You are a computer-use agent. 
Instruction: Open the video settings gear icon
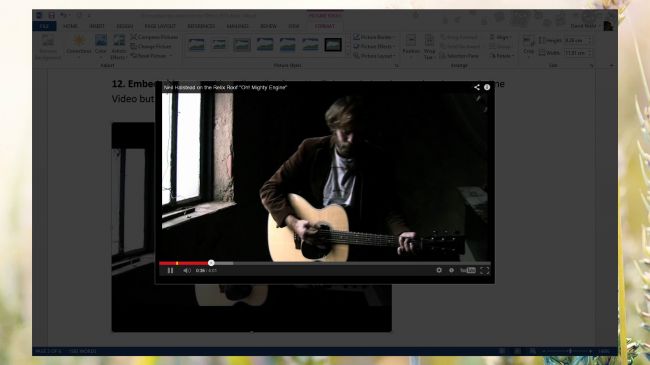[x=439, y=270]
